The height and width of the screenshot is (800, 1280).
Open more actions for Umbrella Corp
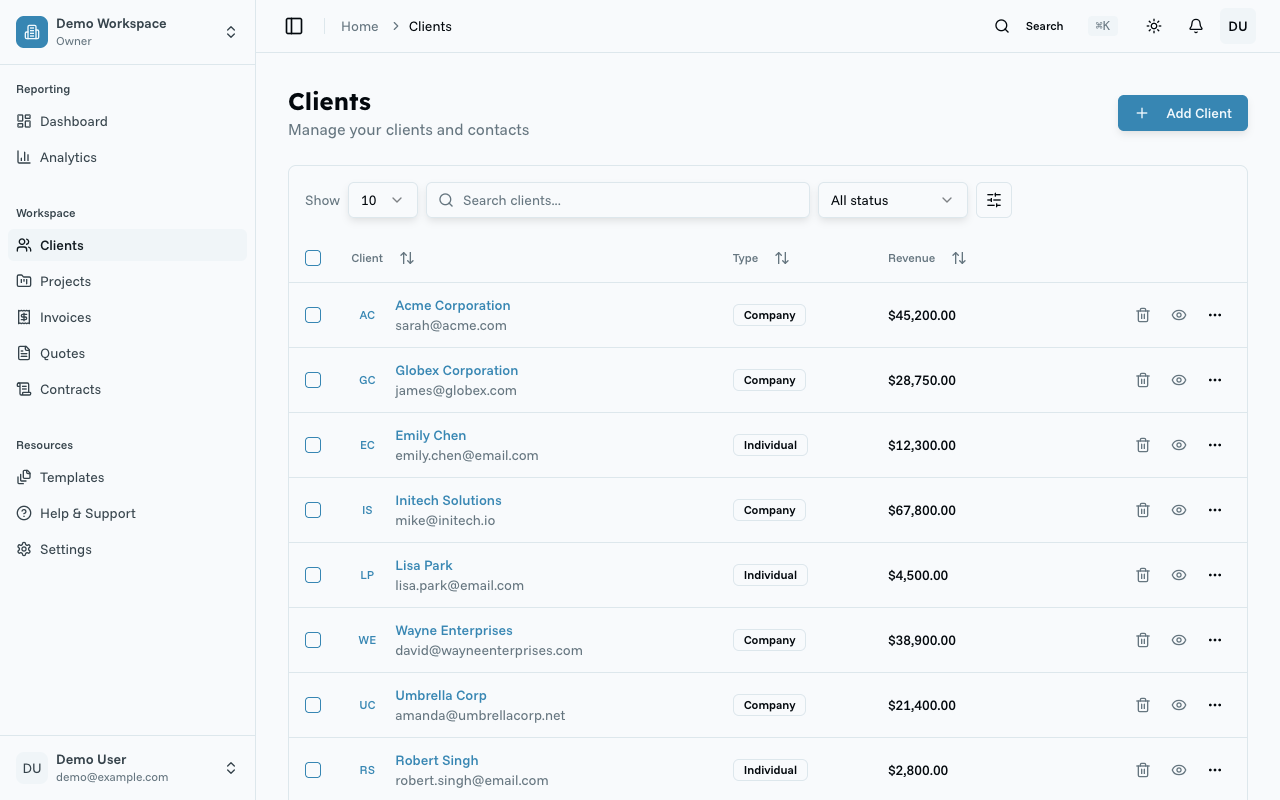tap(1215, 705)
